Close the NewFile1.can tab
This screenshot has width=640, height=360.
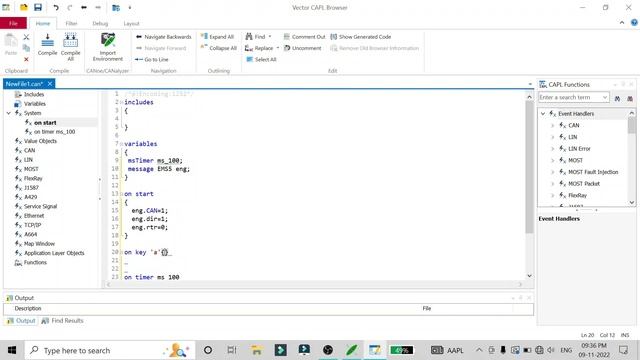[x=50, y=84]
